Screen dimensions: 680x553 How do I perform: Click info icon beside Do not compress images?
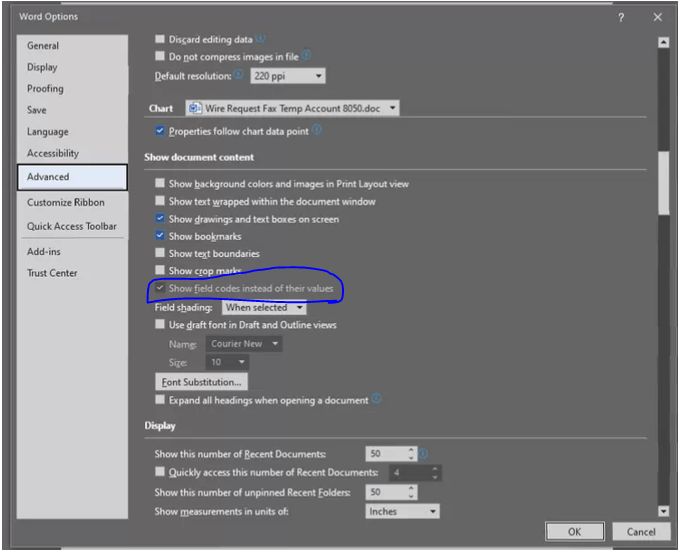click(x=306, y=55)
